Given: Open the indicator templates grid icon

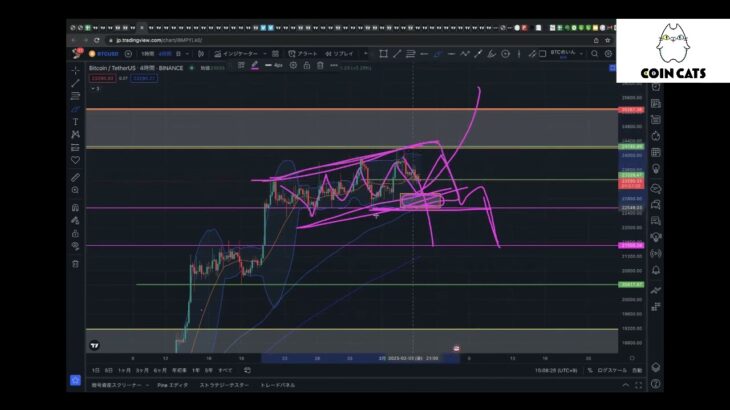Looking at the screenshot, I should point(276,54).
